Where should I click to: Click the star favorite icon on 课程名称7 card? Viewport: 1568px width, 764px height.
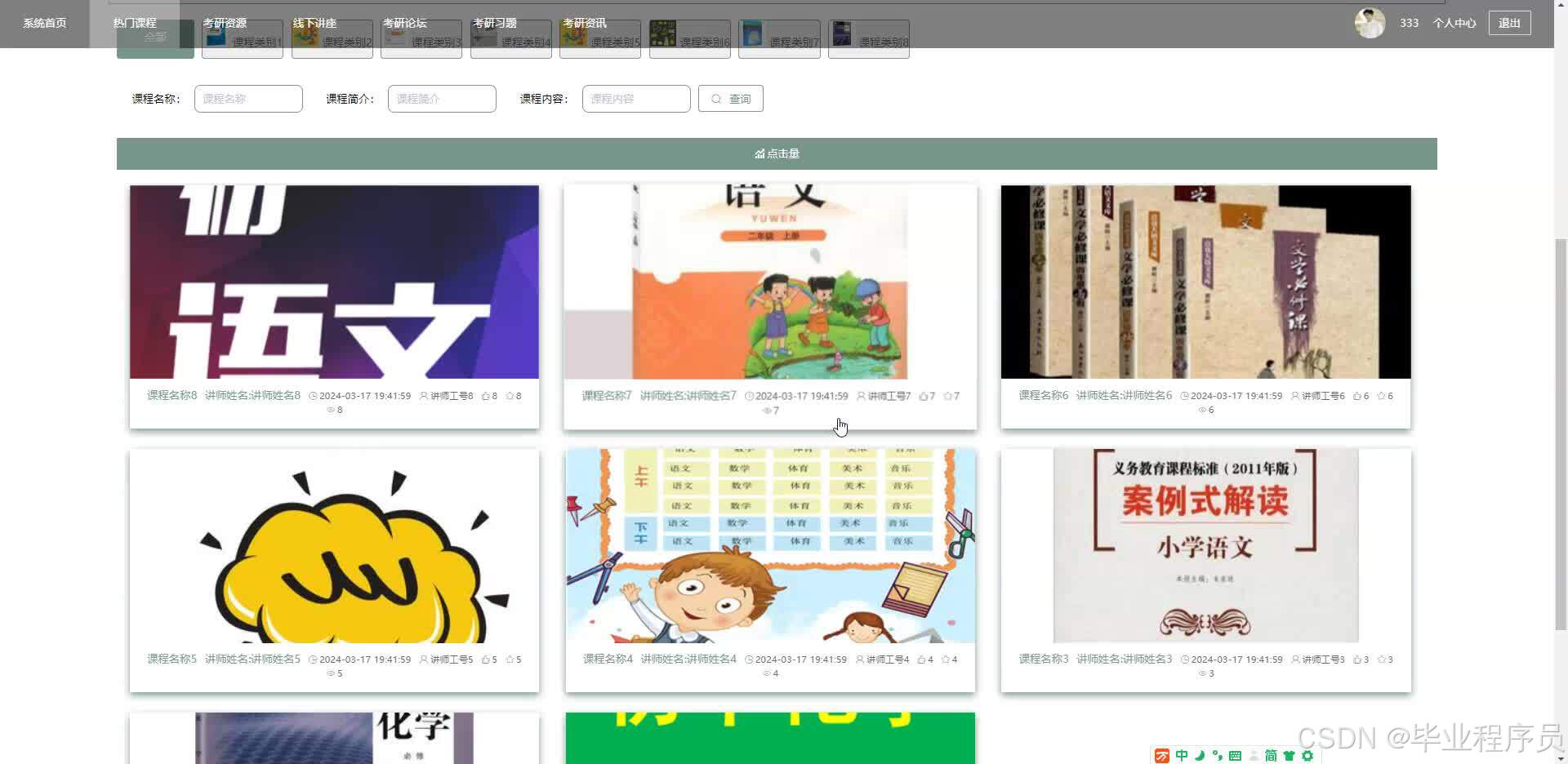point(947,396)
